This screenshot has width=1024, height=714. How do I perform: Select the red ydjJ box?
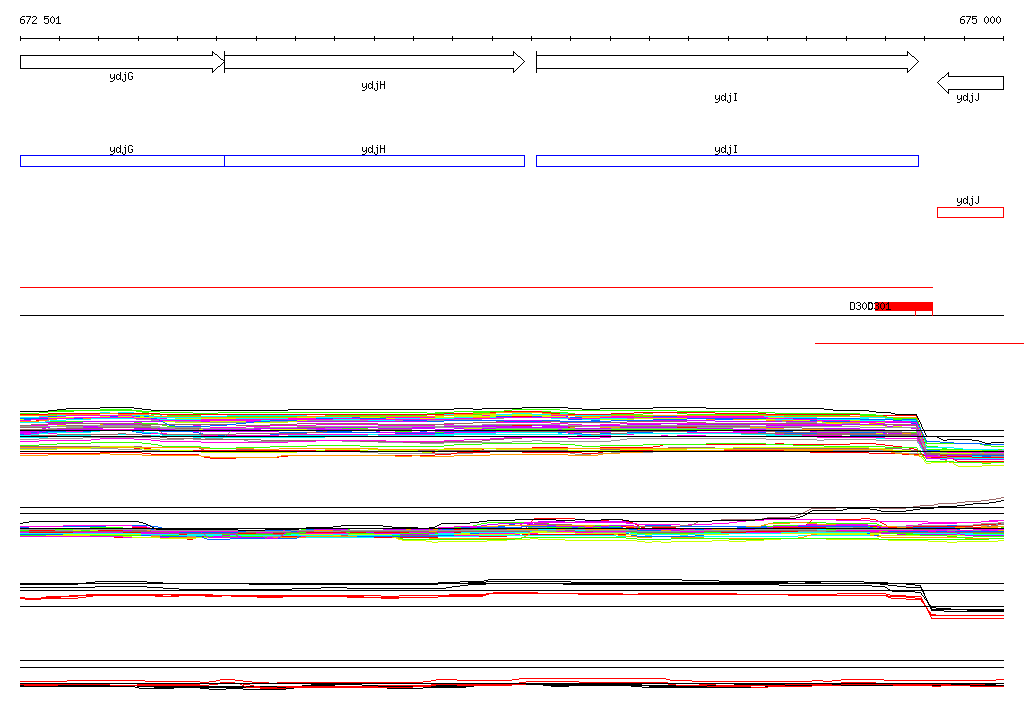pos(970,212)
